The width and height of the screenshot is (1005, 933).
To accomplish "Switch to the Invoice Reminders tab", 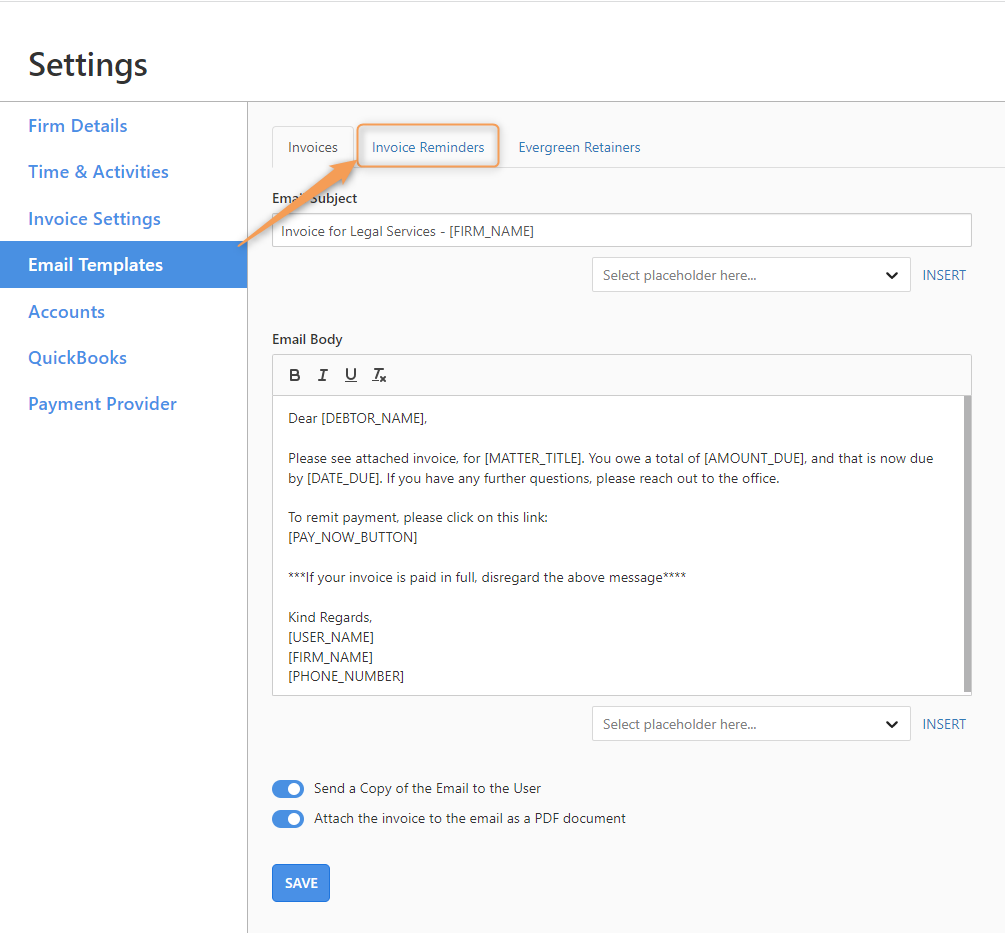I will click(x=428, y=147).
